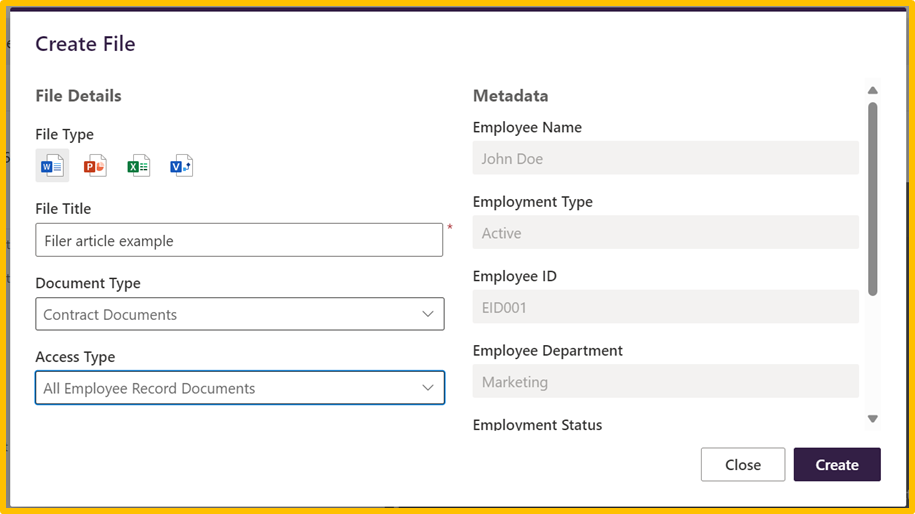Viewport: 915px width, 514px height.
Task: Click the Employee Name field showing John Doe
Action: coord(665,158)
